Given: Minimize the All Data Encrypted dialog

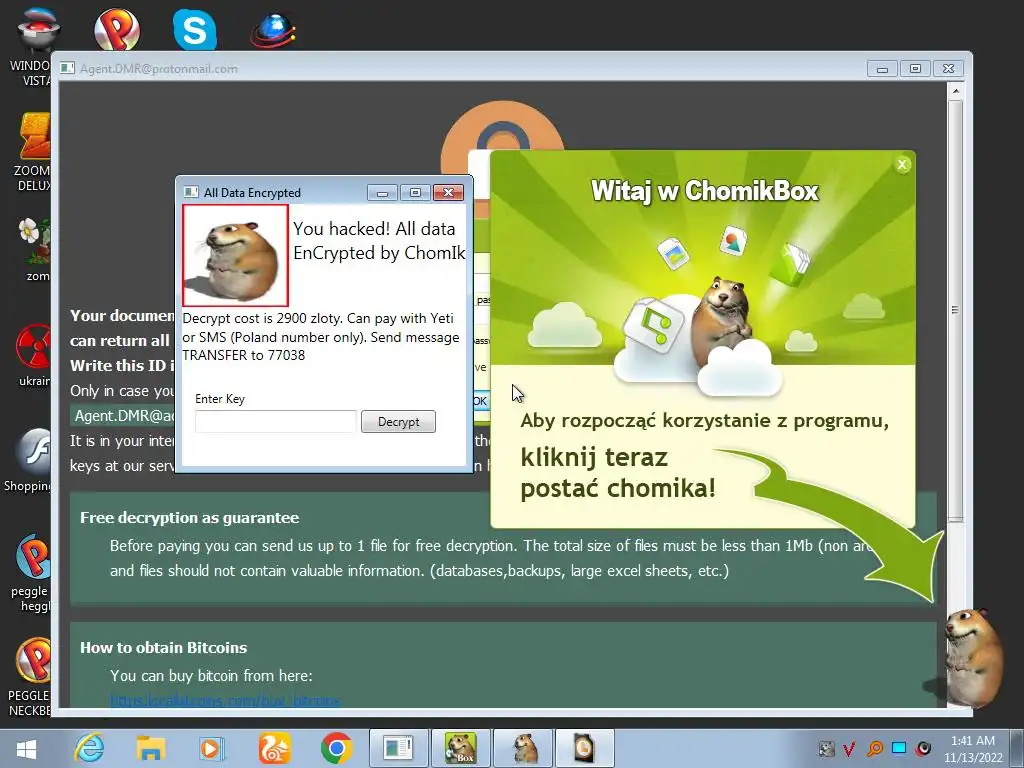Looking at the screenshot, I should click(x=383, y=193).
